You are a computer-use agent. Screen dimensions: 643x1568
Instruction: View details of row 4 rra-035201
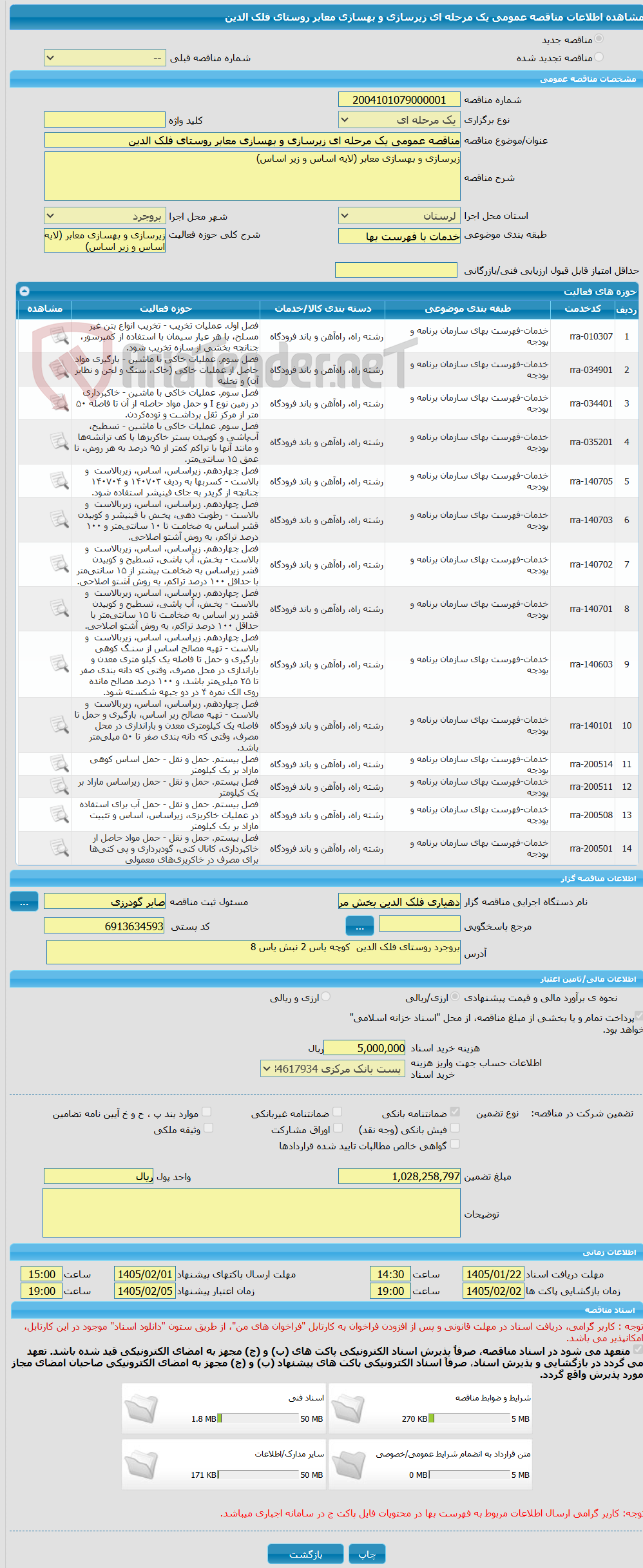(59, 442)
